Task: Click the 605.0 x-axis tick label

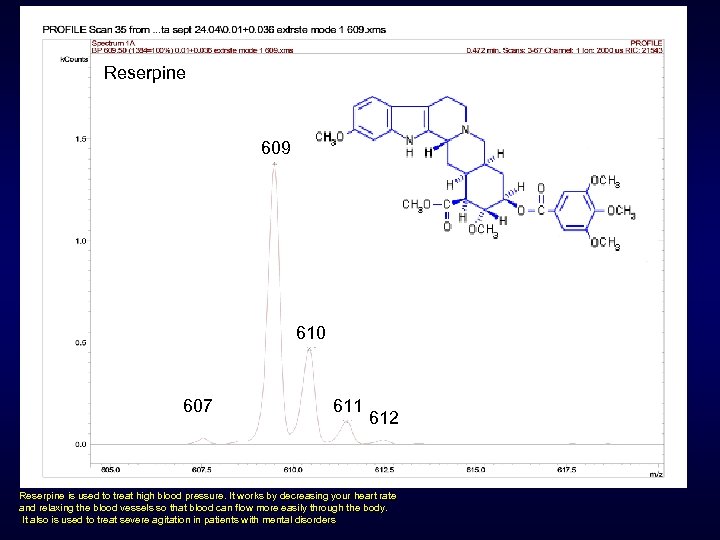Action: coord(110,470)
